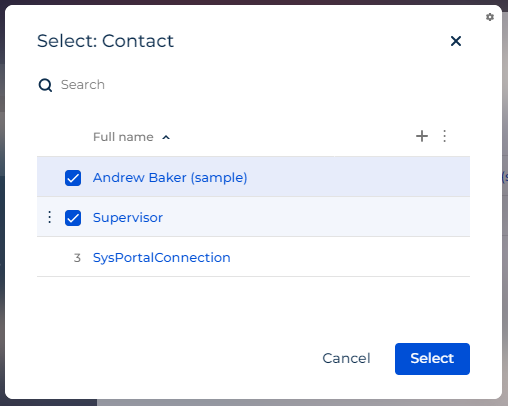Close the Select: Contact dialog

456,41
